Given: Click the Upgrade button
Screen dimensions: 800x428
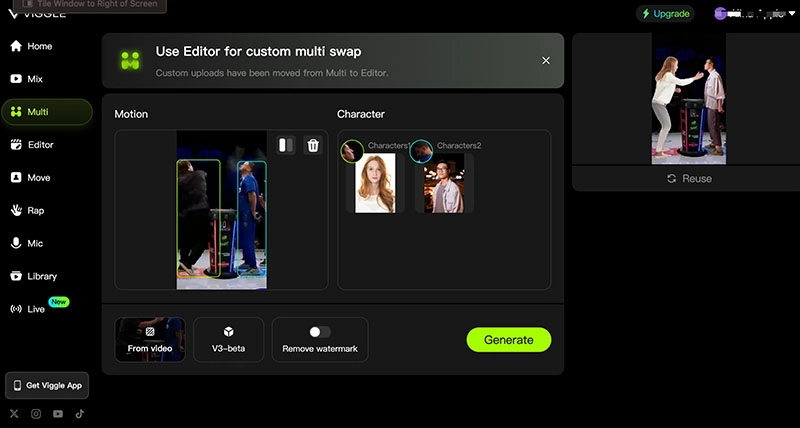Looking at the screenshot, I should pos(665,14).
